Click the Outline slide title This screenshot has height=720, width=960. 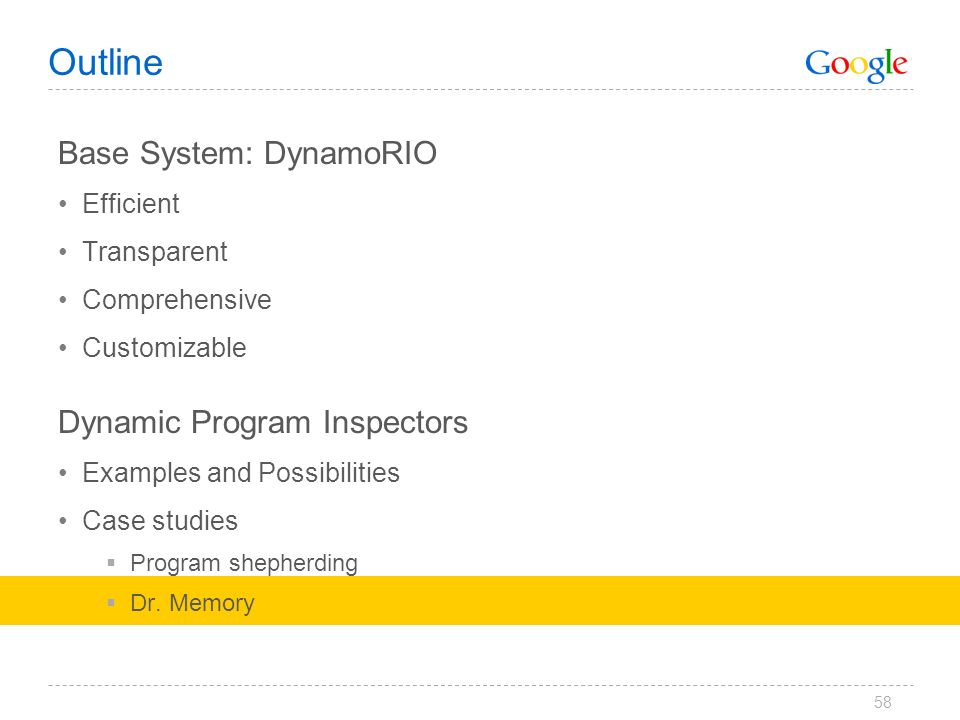coord(106,62)
